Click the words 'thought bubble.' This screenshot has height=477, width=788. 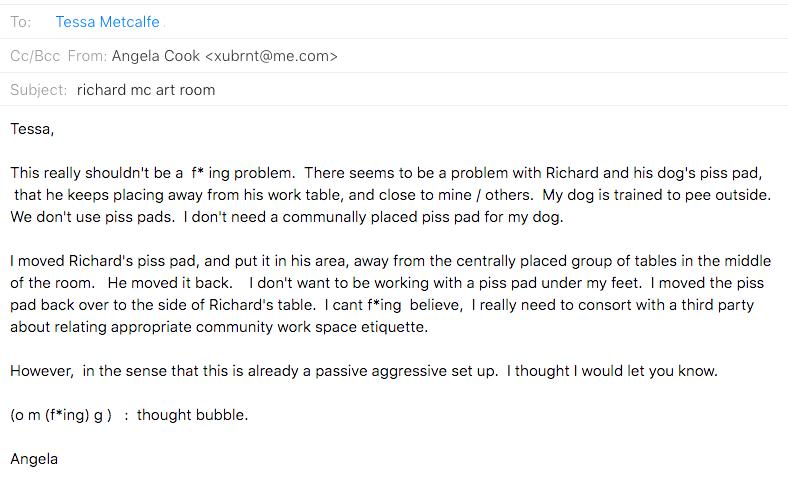[192, 415]
